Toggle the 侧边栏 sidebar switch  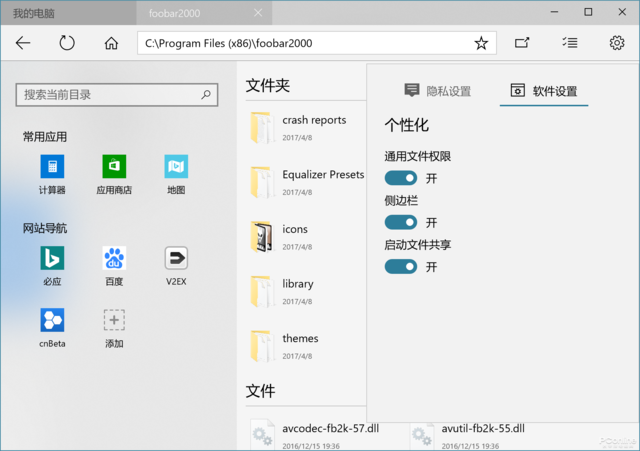401,222
